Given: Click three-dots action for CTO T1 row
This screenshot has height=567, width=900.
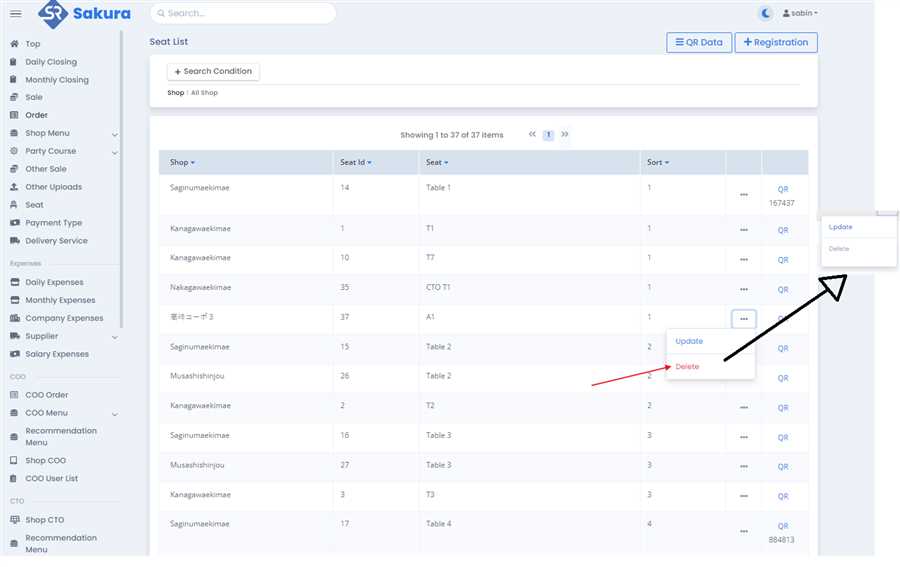Looking at the screenshot, I should [743, 289].
